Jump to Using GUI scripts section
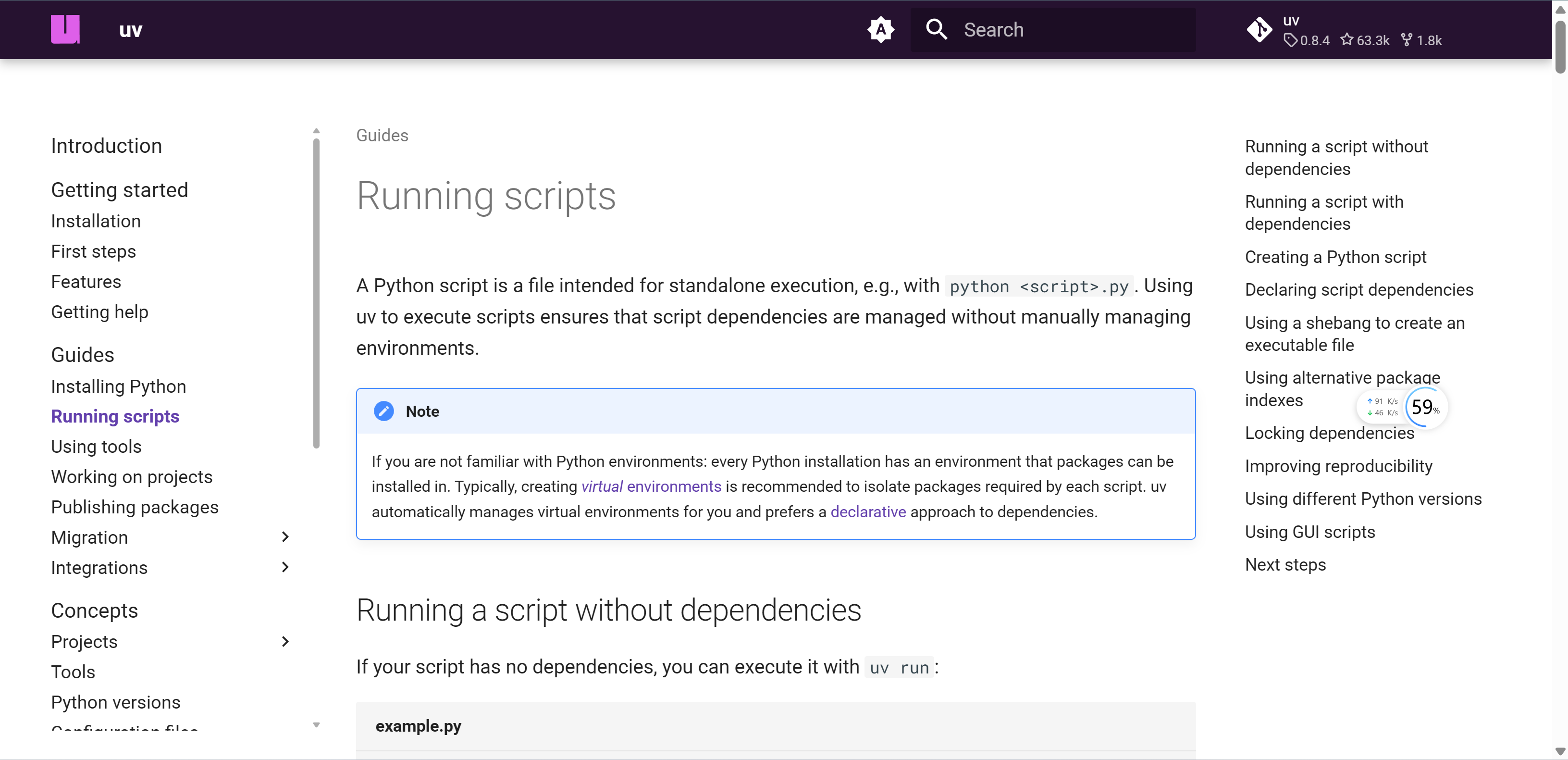 tap(1310, 532)
